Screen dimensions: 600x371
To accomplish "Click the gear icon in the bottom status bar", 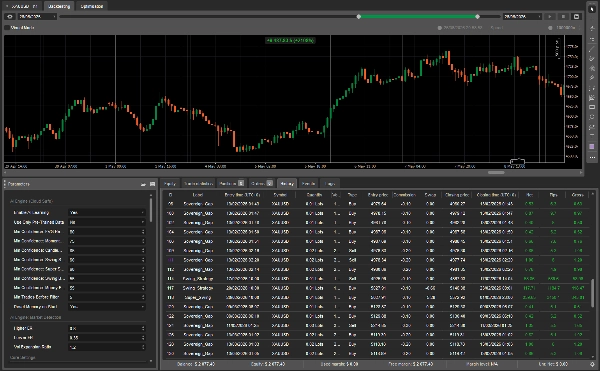I will (592, 364).
